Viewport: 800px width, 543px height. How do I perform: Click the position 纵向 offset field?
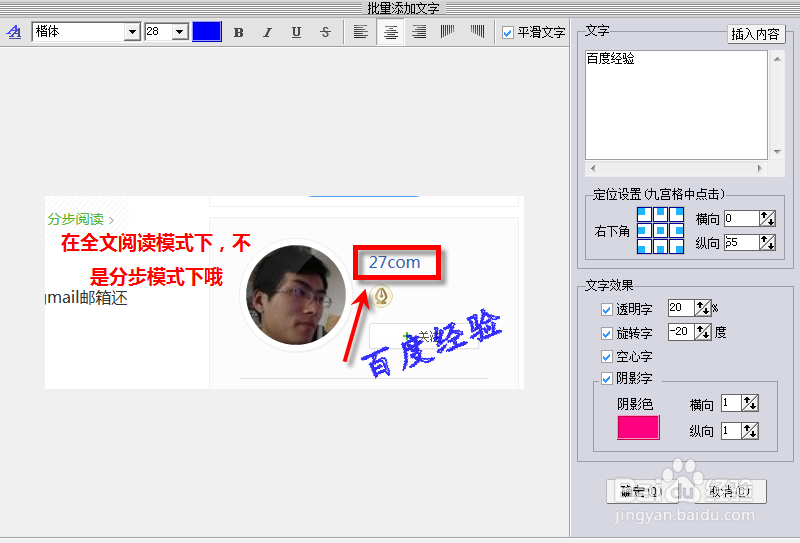[x=741, y=242]
